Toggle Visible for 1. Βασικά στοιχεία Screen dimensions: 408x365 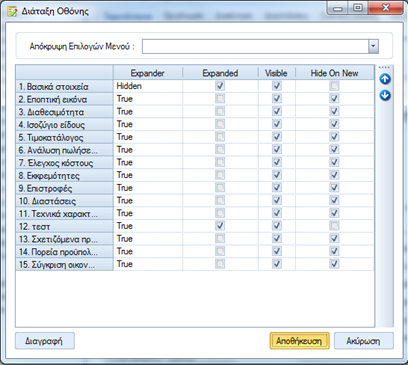coord(277,86)
